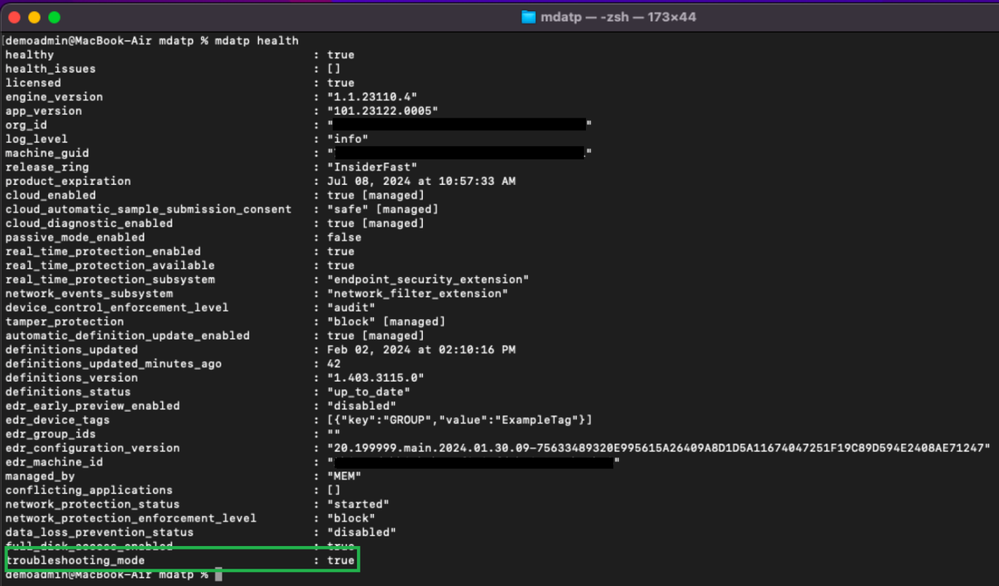
Task: Close the Terminal window with the red button
Action: [14, 17]
